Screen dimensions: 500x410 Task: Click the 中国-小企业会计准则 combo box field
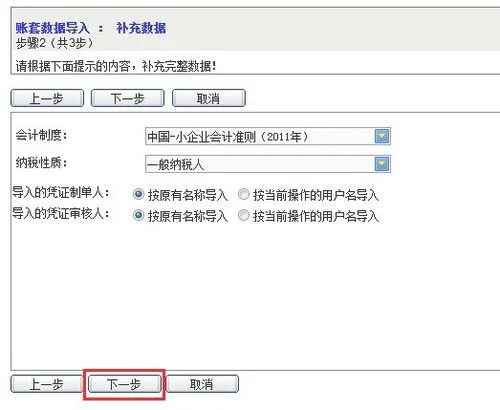268,136
